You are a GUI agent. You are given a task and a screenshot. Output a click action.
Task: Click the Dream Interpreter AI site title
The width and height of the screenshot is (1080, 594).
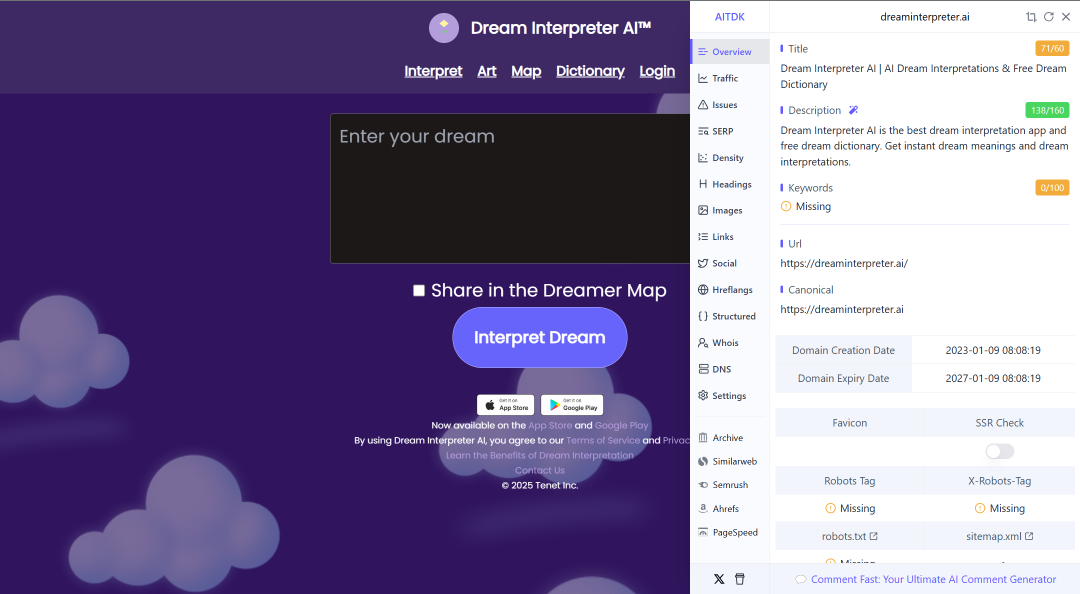pyautogui.click(x=561, y=28)
